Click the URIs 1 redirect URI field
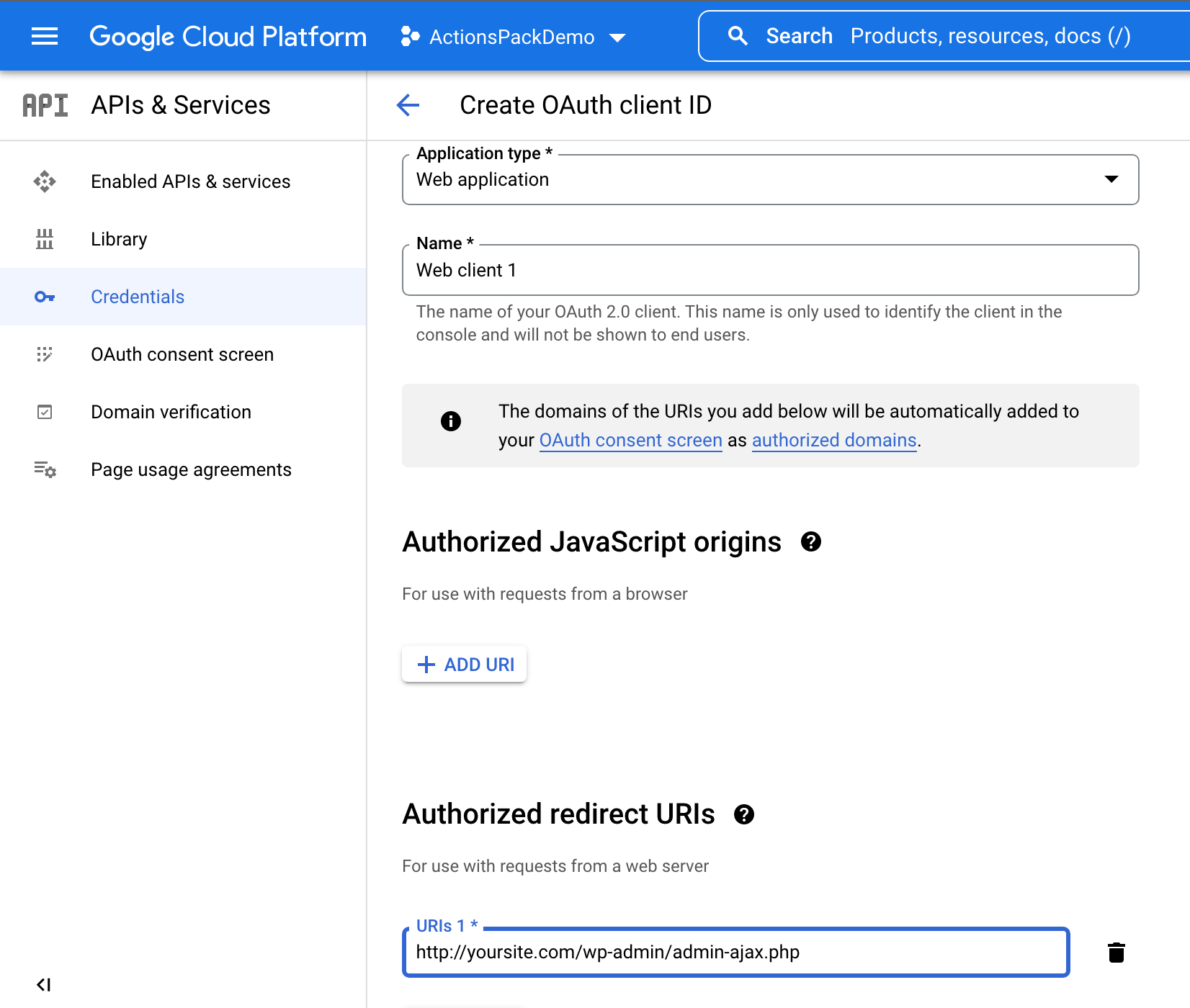The image size is (1190, 1008). point(736,952)
